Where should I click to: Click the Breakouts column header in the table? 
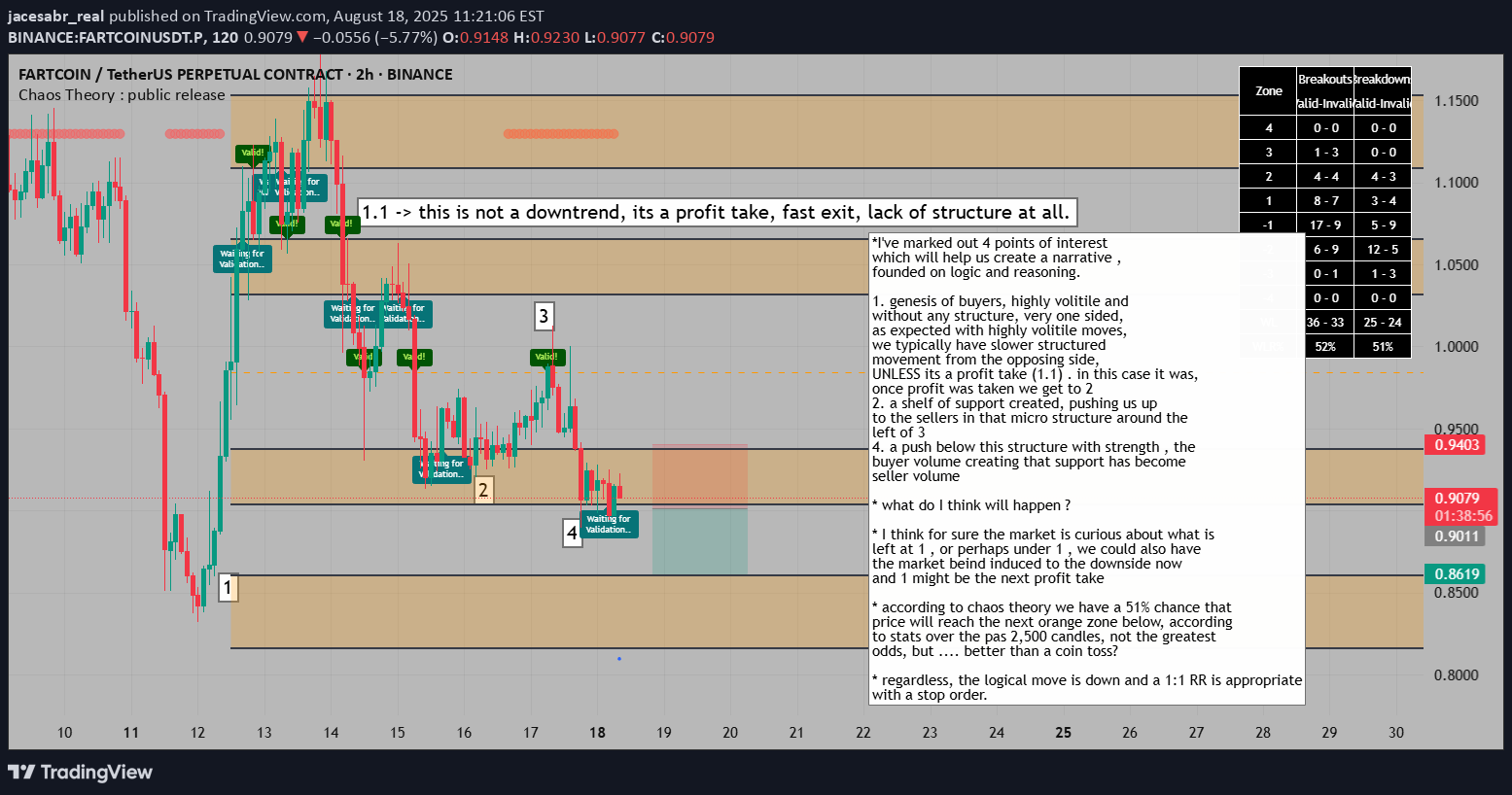click(1325, 80)
